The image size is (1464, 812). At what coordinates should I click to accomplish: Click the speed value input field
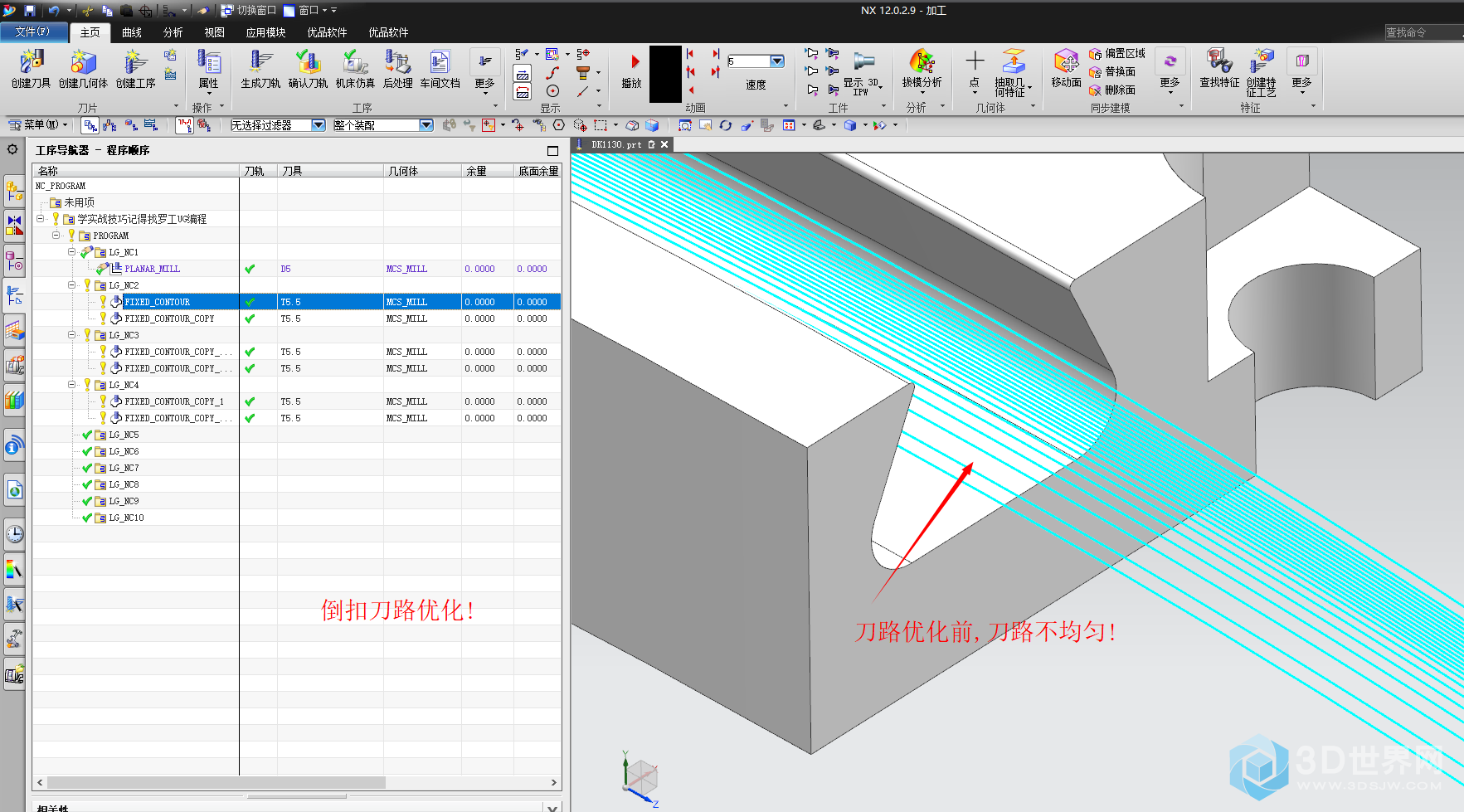[748, 61]
